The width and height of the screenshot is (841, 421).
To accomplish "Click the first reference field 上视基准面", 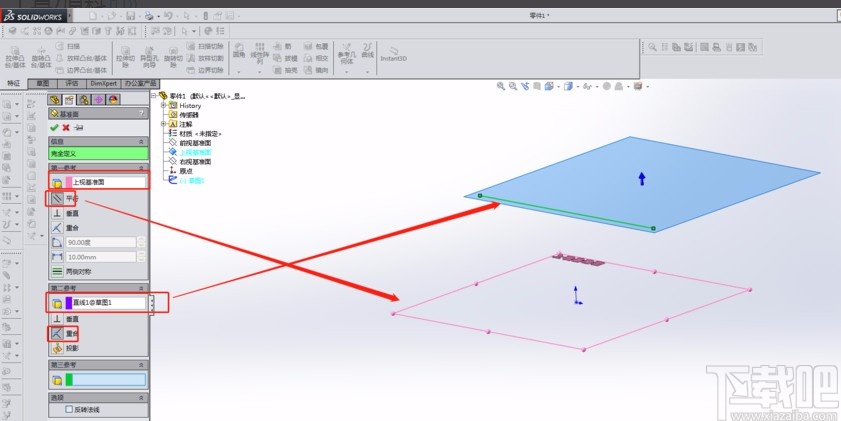I will pyautogui.click(x=105, y=182).
